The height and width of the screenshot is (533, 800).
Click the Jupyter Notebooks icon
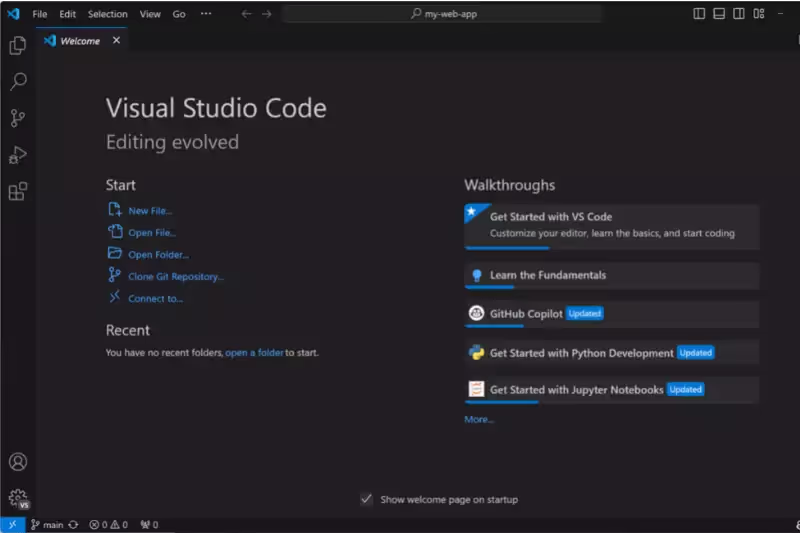pos(476,389)
